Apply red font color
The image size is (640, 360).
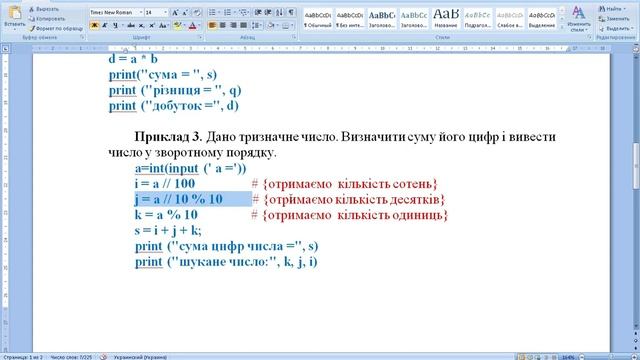[192, 26]
